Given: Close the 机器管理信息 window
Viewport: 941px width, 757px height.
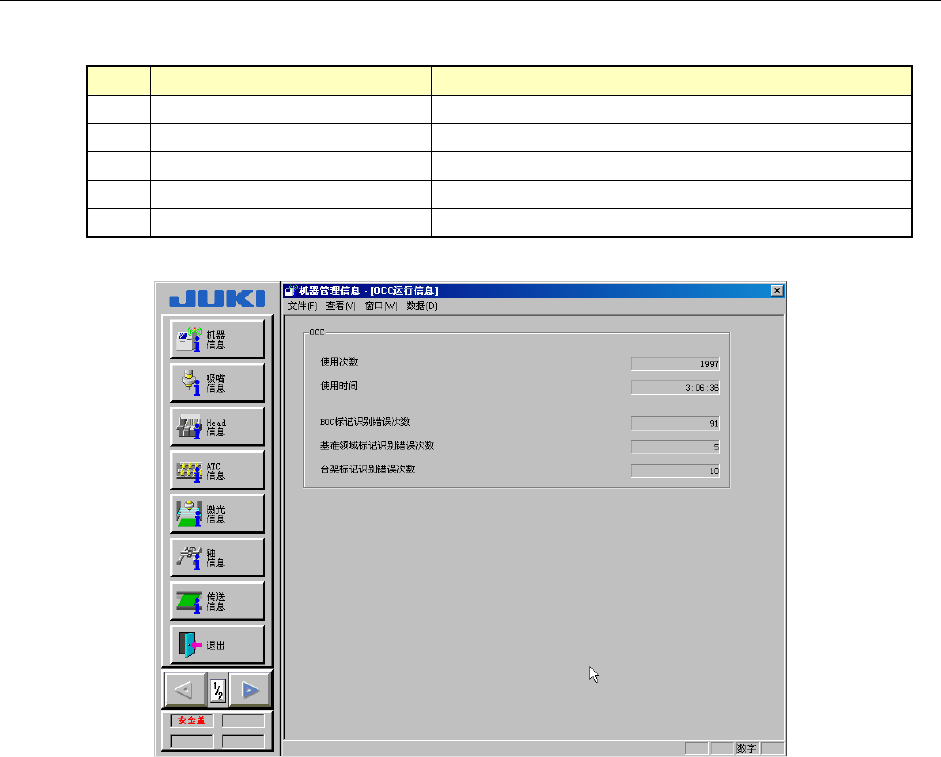Looking at the screenshot, I should (777, 291).
